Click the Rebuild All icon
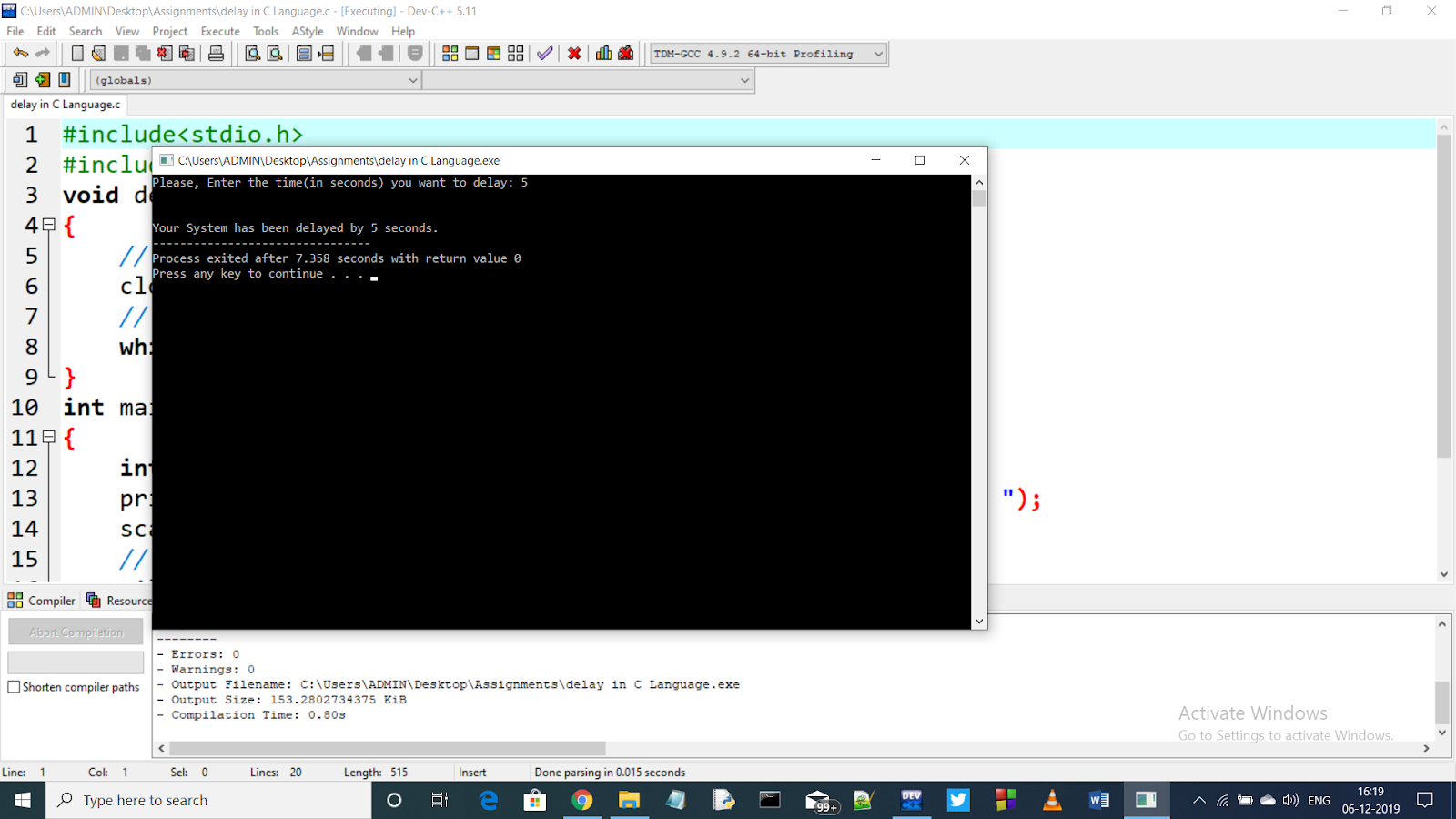1456x819 pixels. point(514,53)
